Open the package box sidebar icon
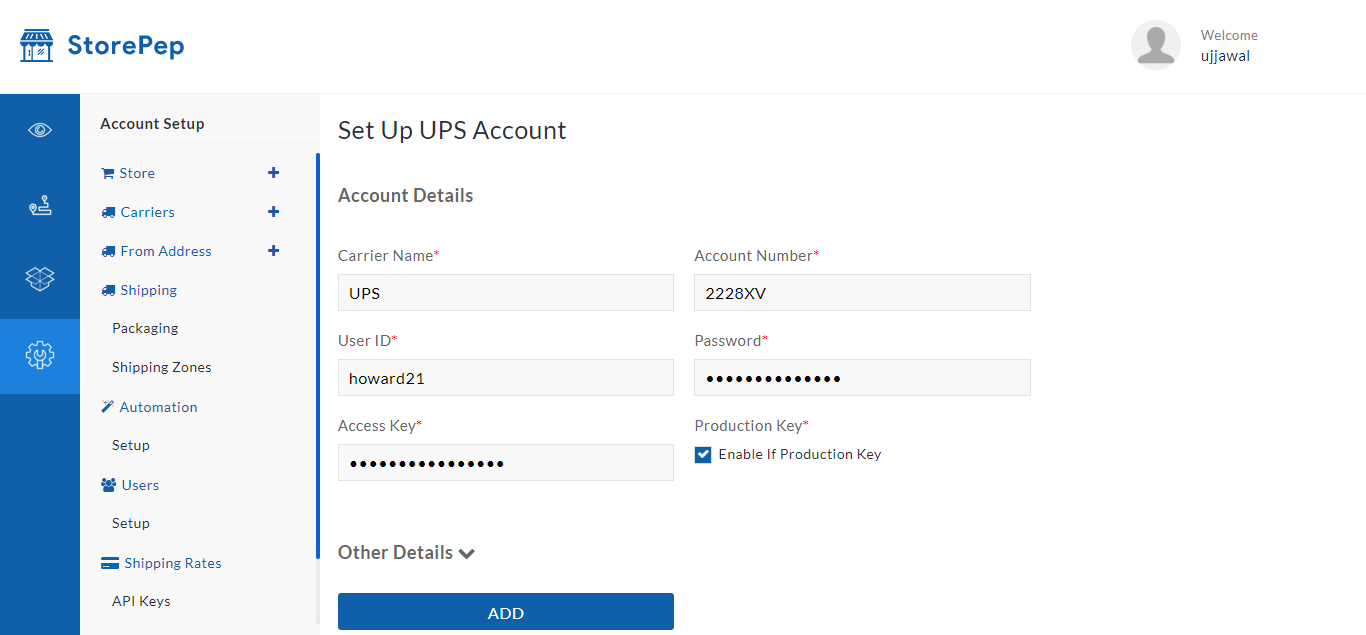Viewport: 1366px width, 635px height. [40, 279]
